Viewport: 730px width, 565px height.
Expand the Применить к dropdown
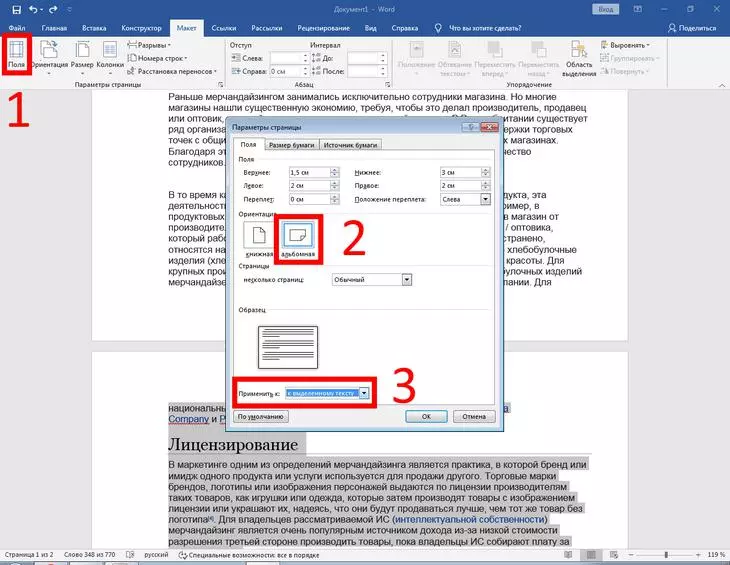[x=364, y=394]
